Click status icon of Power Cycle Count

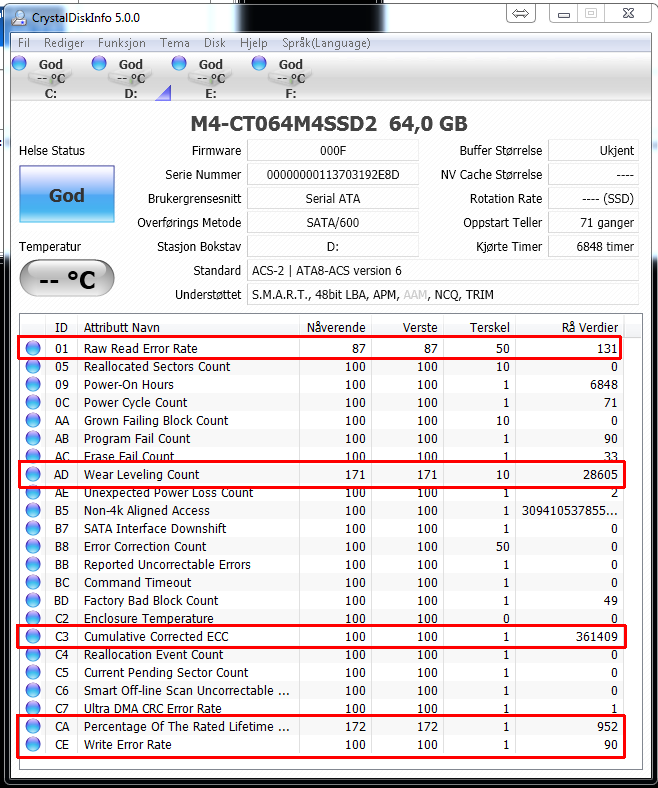point(33,403)
